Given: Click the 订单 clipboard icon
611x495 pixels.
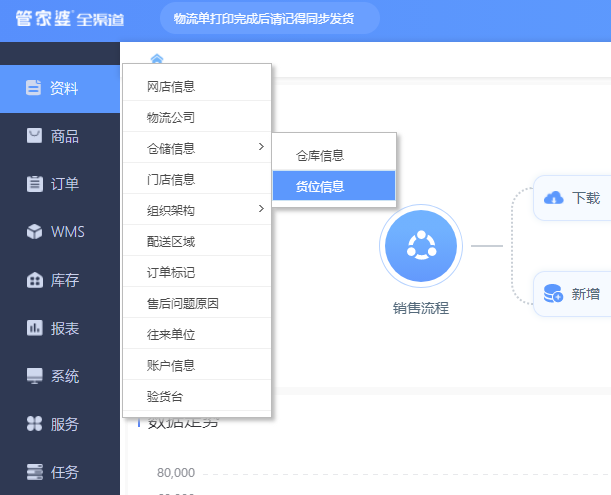Looking at the screenshot, I should pyautogui.click(x=35, y=184).
